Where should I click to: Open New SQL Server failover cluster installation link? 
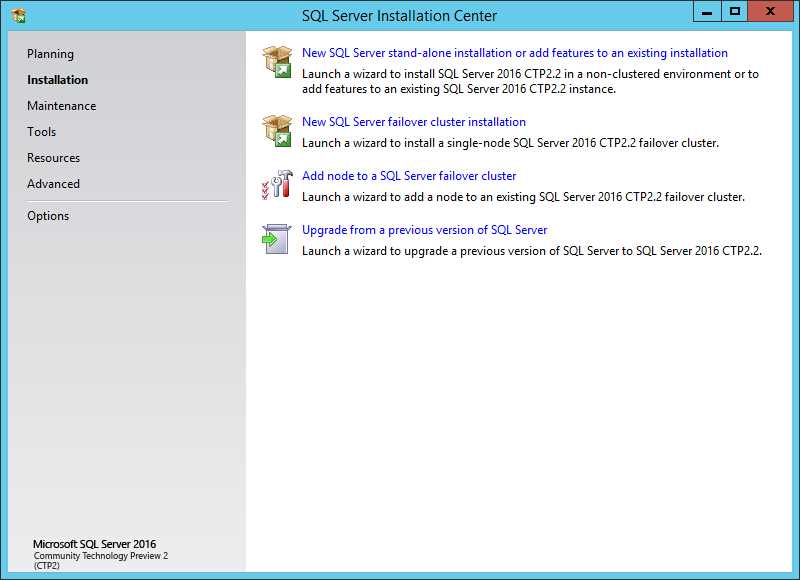(414, 122)
